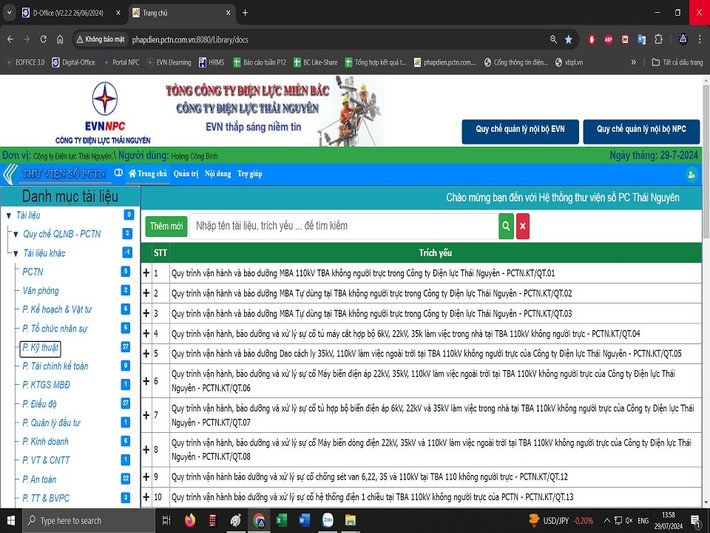Screen dimensions: 710x533
Task: Click the EVNNPC logo
Action: point(105,106)
